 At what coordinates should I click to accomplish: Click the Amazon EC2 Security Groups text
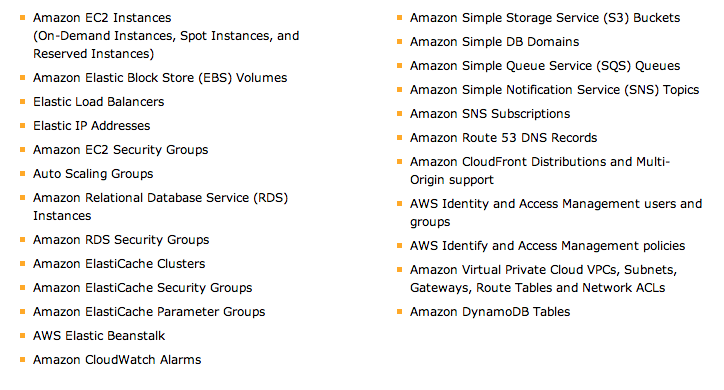click(x=121, y=150)
